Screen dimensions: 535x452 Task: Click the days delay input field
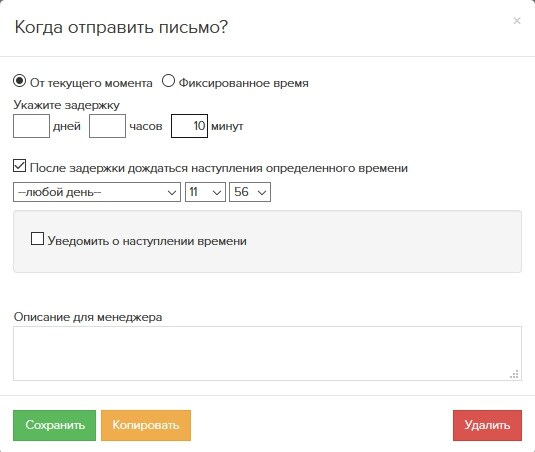[x=31, y=126]
